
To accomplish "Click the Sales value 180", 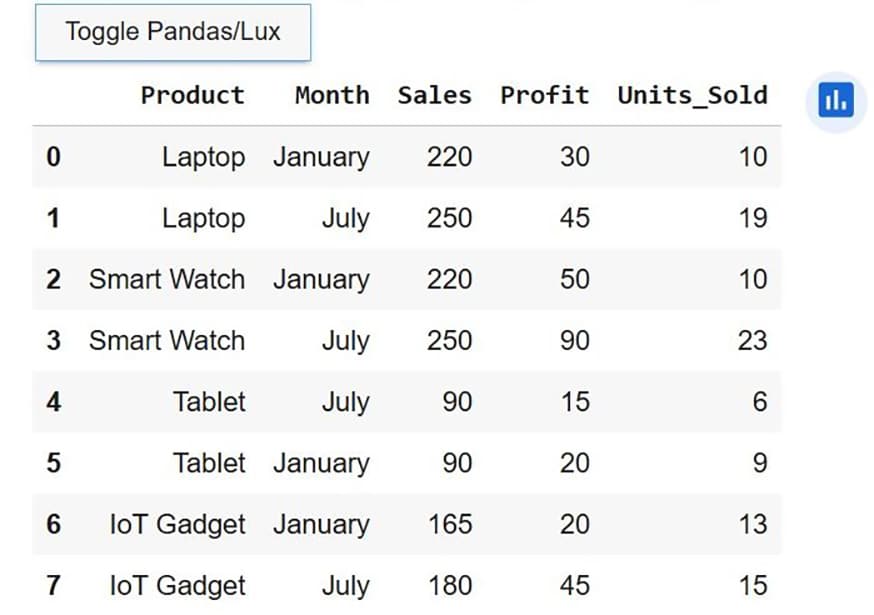I will coord(449,585).
